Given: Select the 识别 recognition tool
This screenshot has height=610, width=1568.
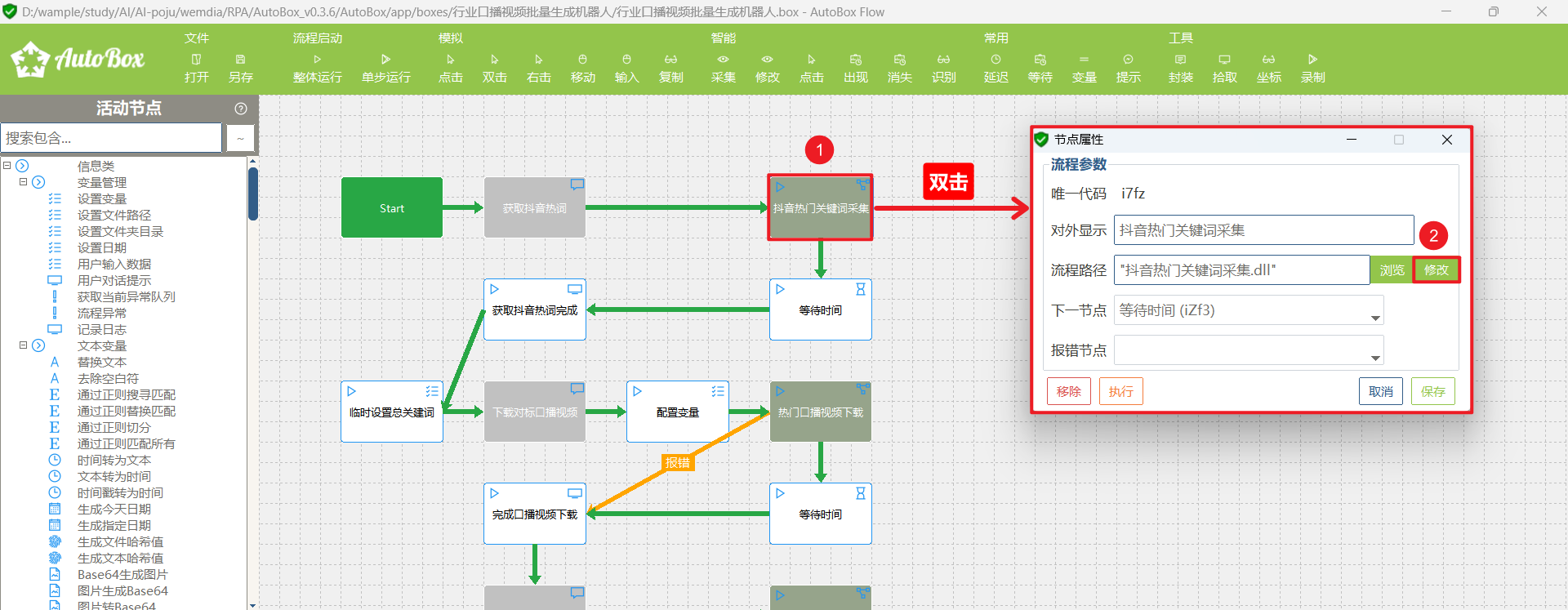Looking at the screenshot, I should pyautogui.click(x=943, y=68).
